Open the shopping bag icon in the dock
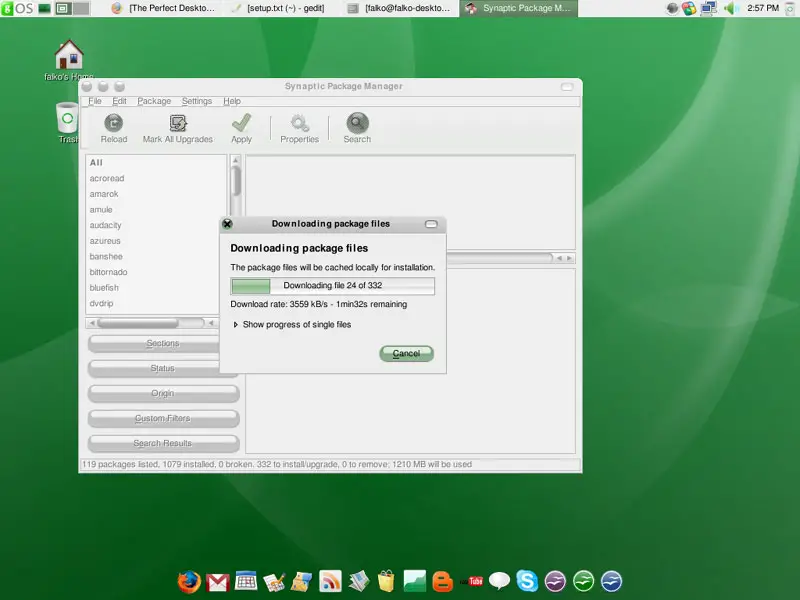The height and width of the screenshot is (600, 800). (386, 581)
